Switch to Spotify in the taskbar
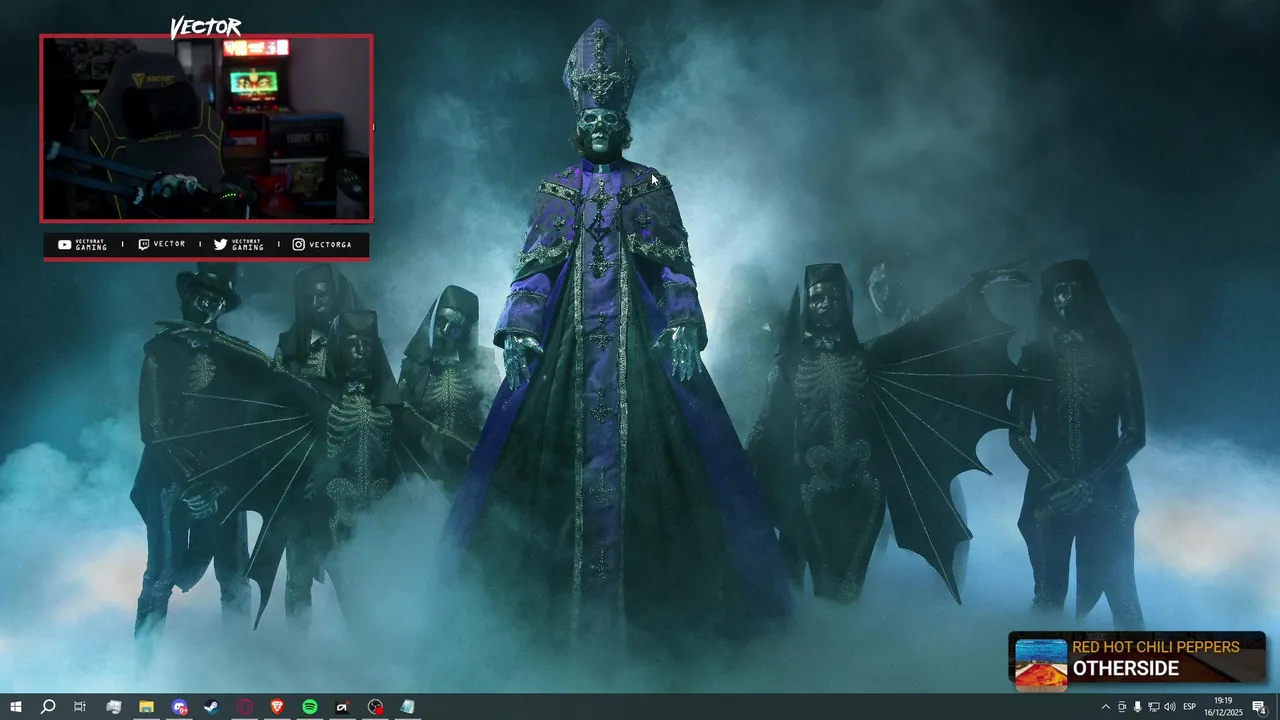The height and width of the screenshot is (720, 1280). [310, 707]
